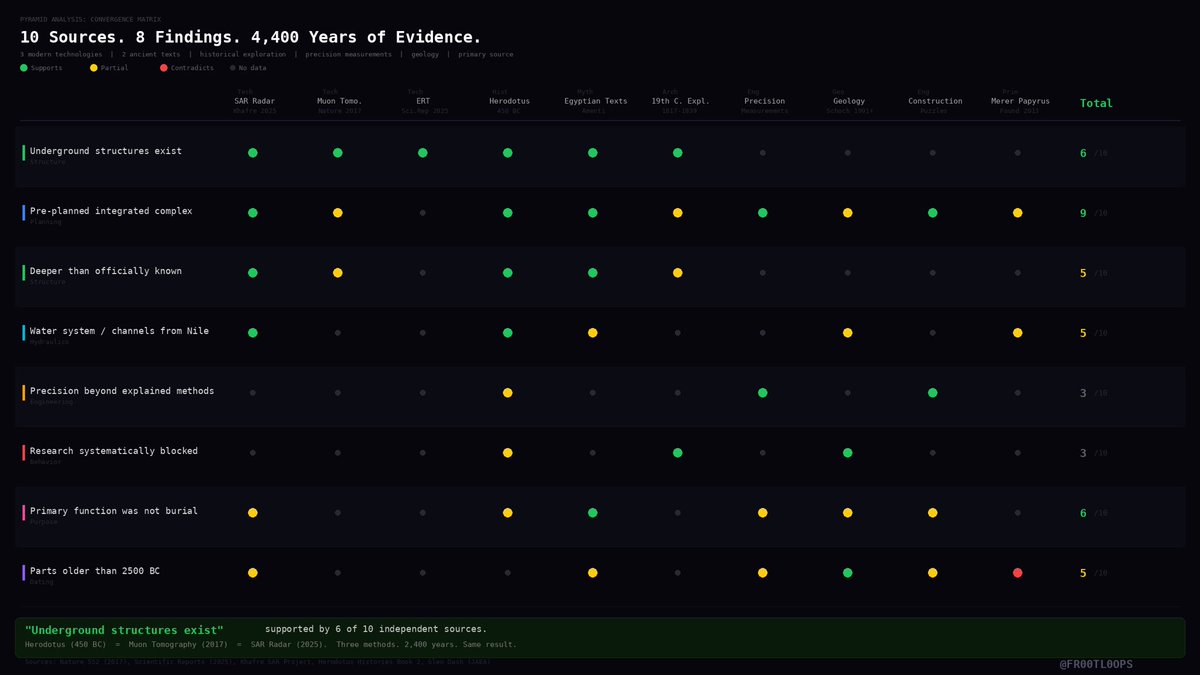Click yellow Herodotus dot for Research systematically blocked
This screenshot has height=675, width=1200.
(508, 453)
